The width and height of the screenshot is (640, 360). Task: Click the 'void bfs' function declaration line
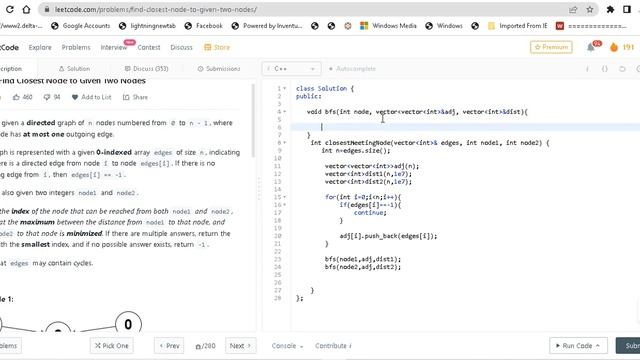tap(417, 112)
